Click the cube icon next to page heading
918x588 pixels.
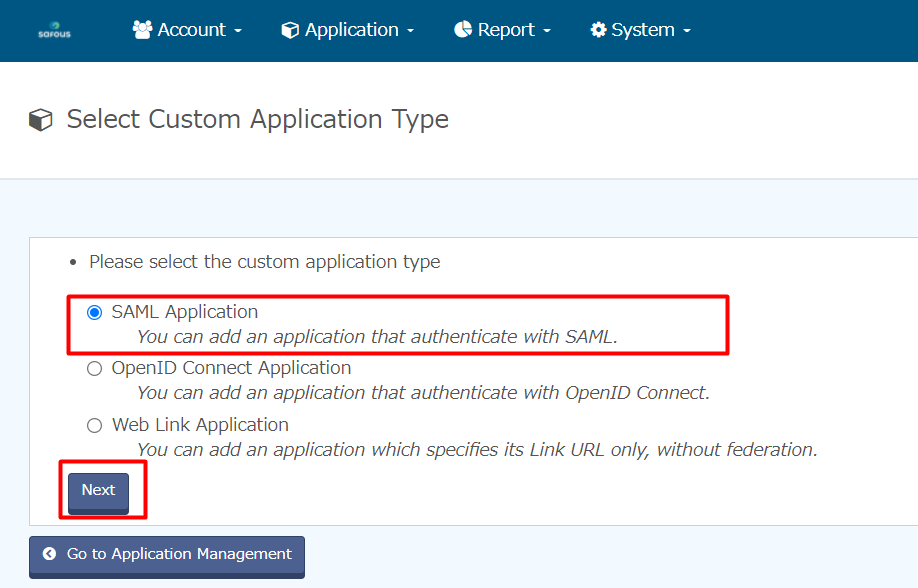point(41,121)
